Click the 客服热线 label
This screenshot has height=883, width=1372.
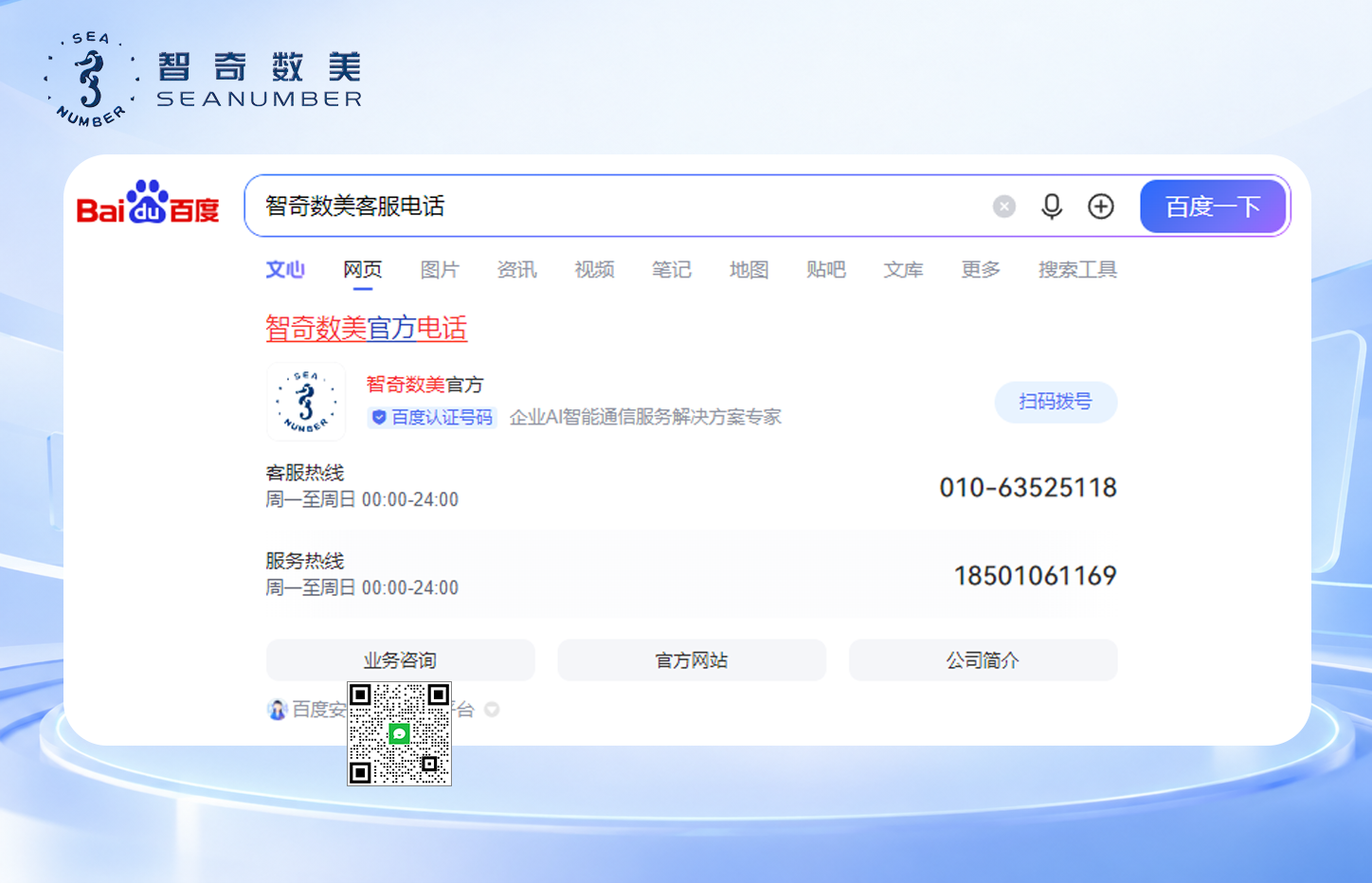[x=305, y=473]
